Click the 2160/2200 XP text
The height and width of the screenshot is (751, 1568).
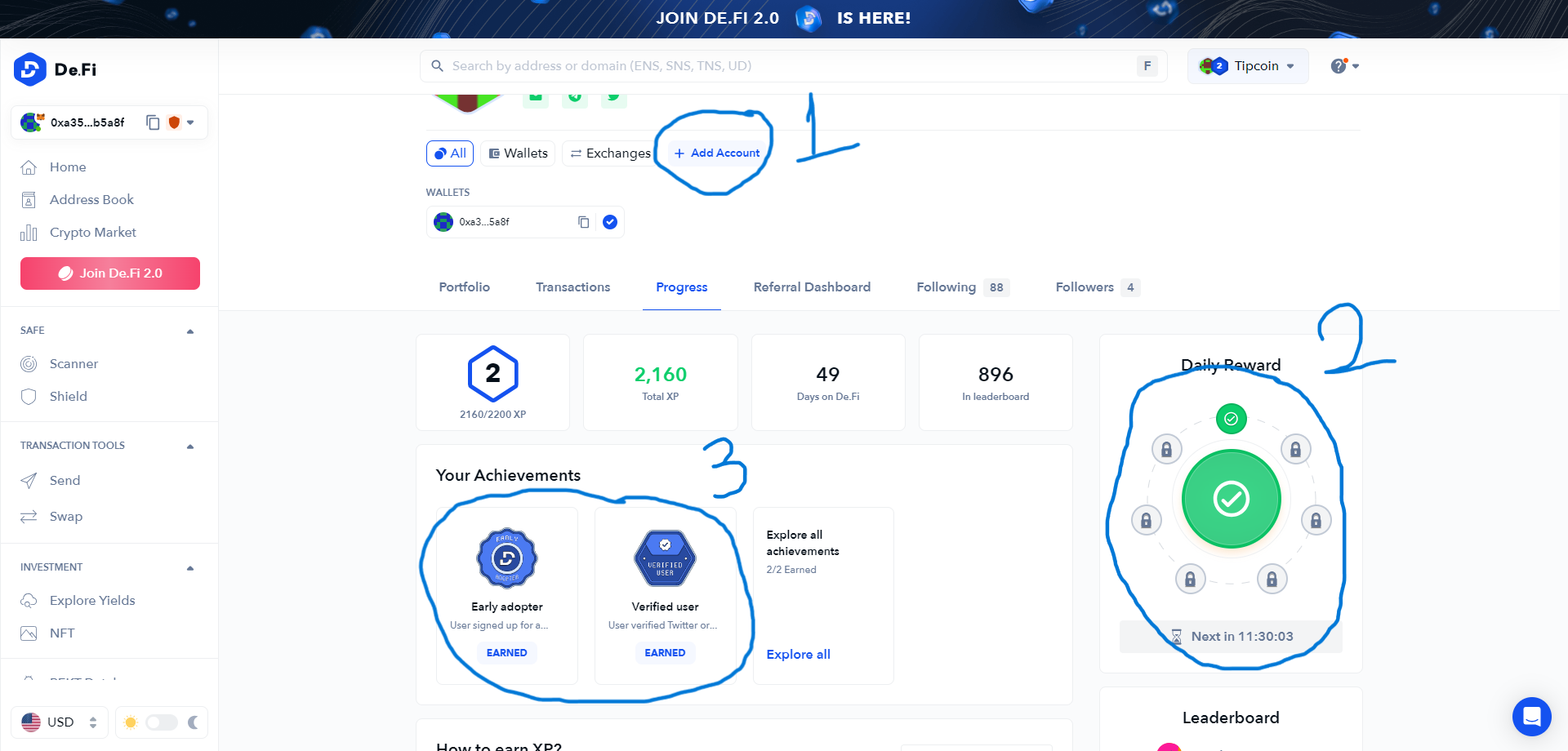(x=493, y=415)
